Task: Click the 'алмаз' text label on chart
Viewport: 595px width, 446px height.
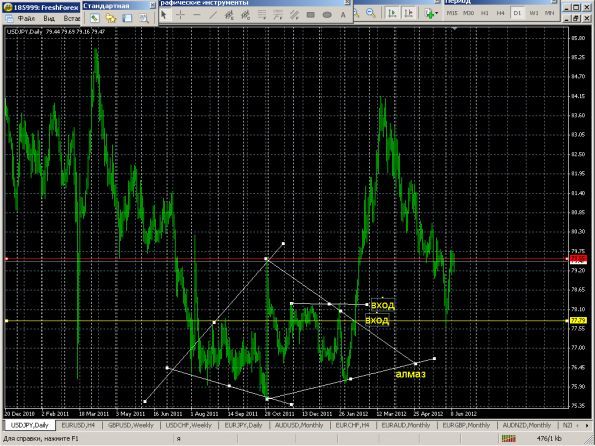Action: tap(410, 374)
